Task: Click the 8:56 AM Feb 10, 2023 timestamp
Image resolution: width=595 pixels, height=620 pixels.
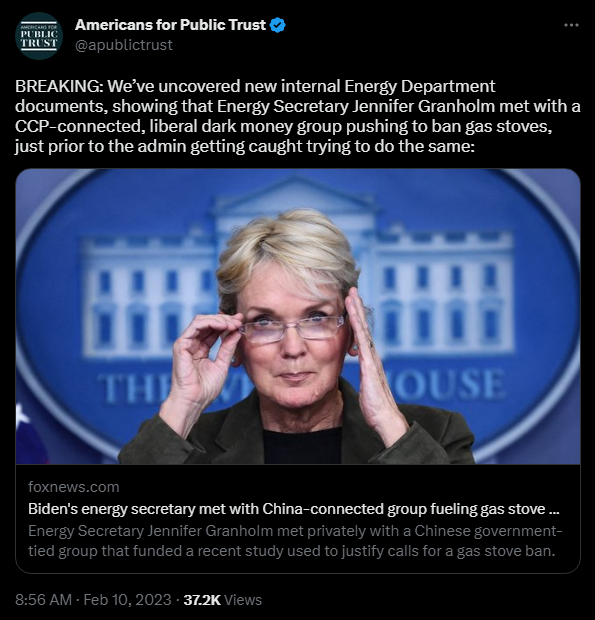Action: 93,600
